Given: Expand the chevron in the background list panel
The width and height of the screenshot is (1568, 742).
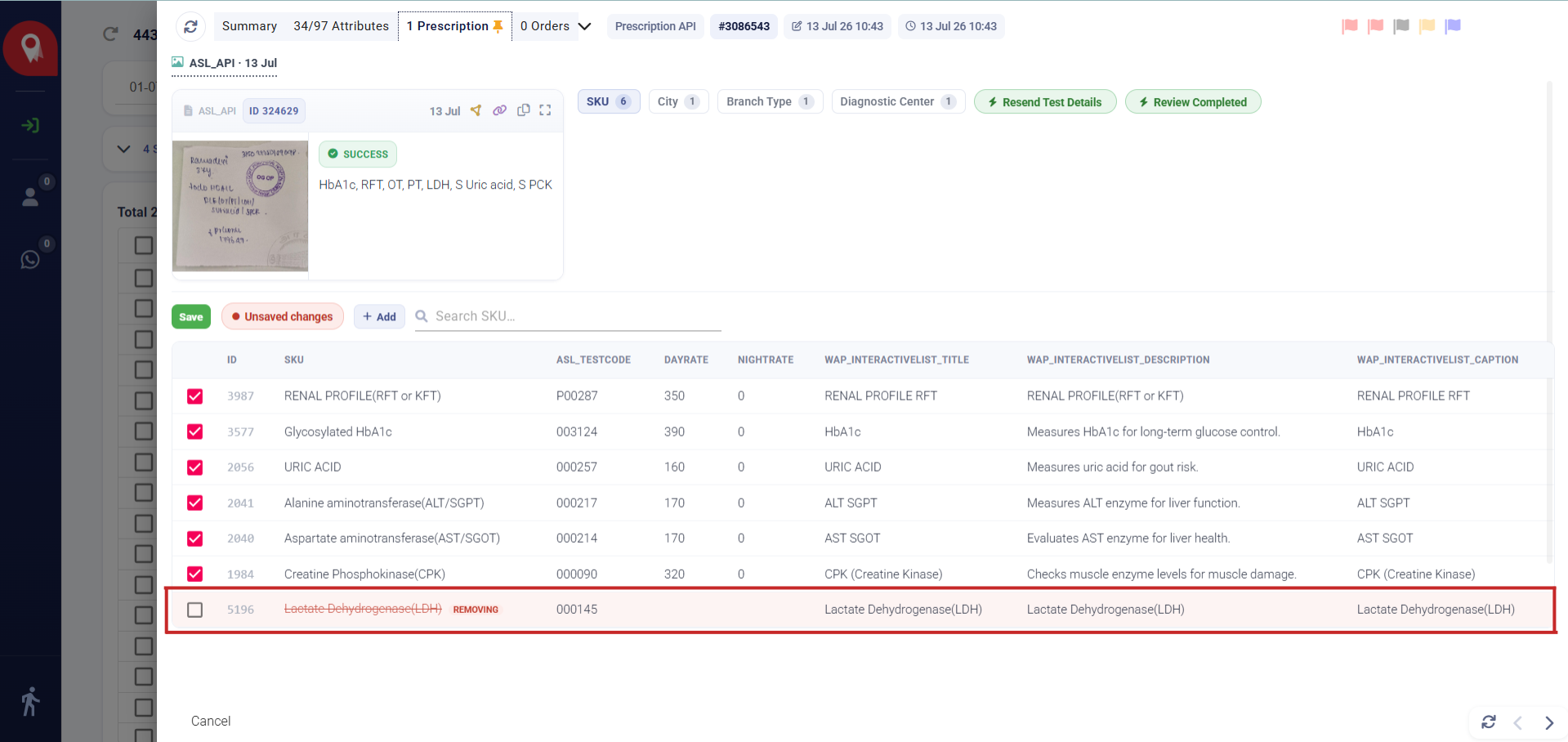Looking at the screenshot, I should pos(123,149).
